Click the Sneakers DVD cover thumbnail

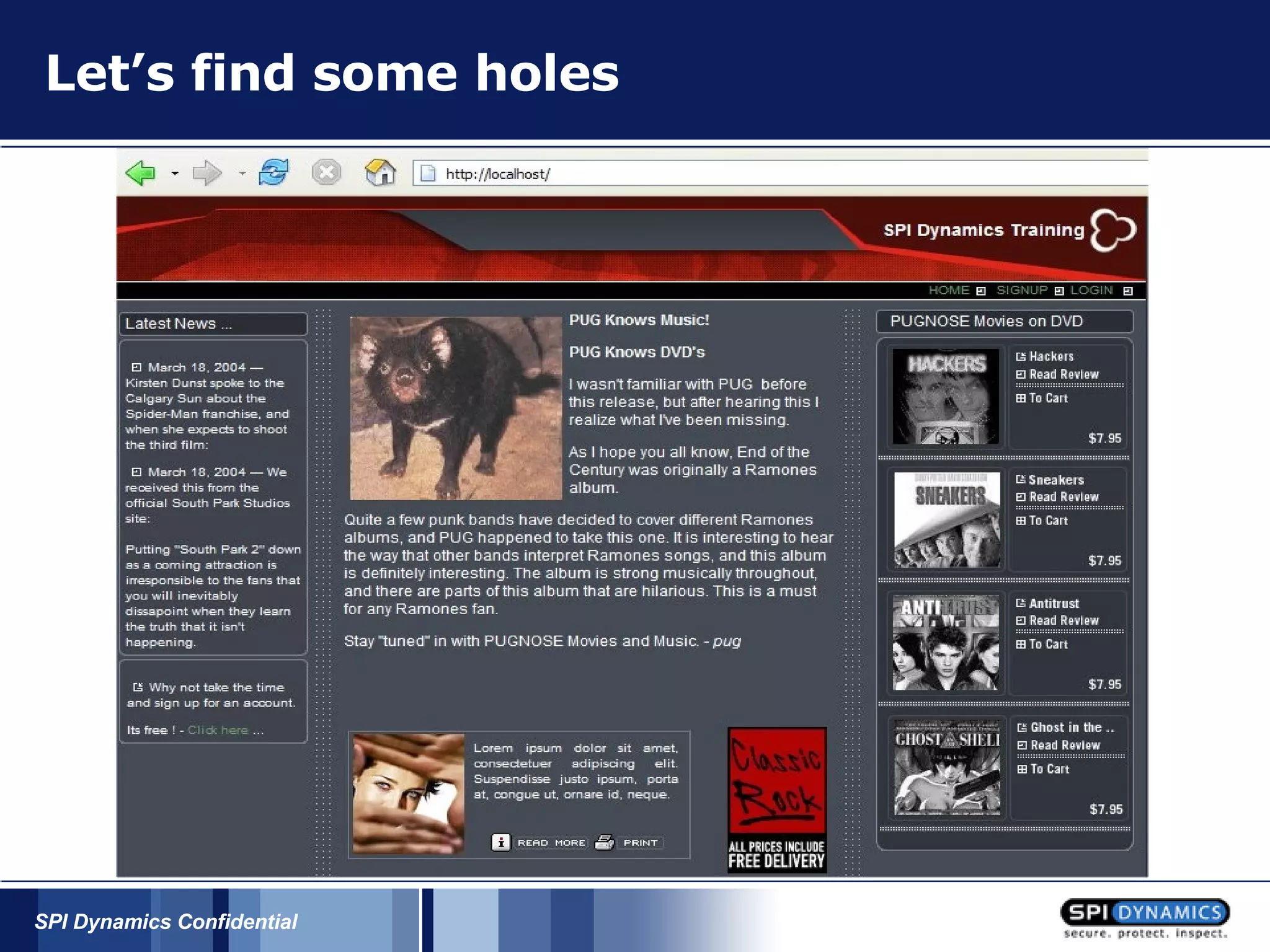pyautogui.click(x=947, y=519)
